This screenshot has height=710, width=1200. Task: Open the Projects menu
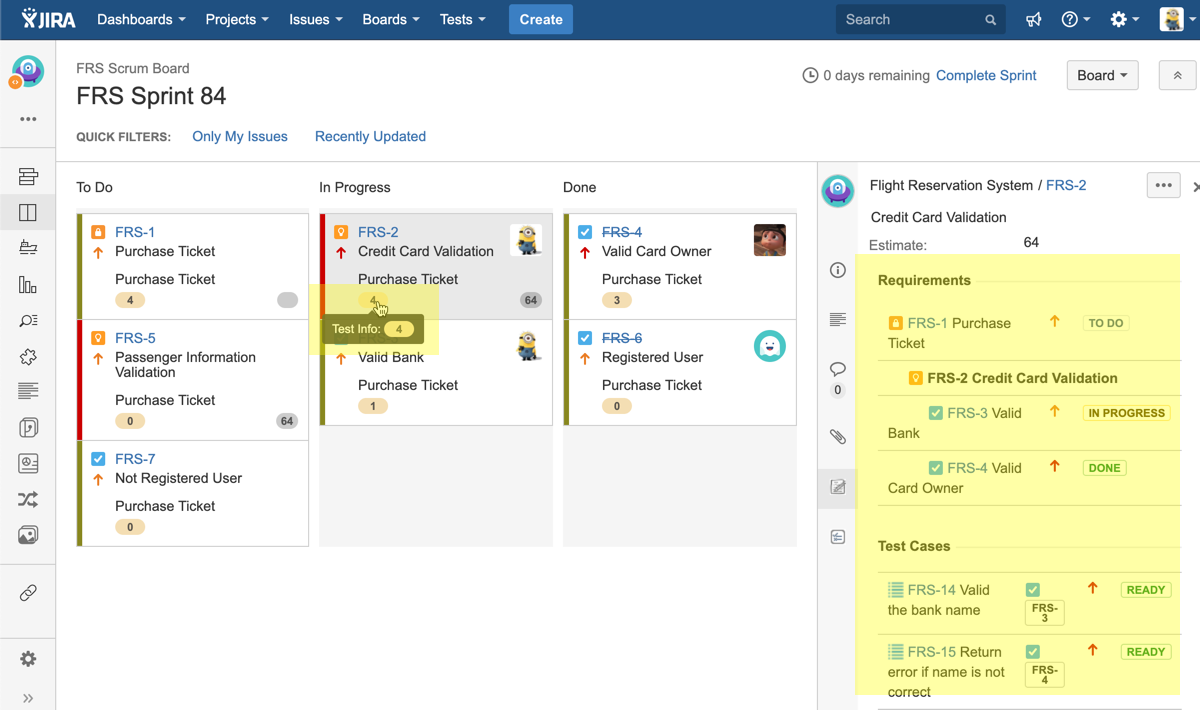pyautogui.click(x=236, y=20)
